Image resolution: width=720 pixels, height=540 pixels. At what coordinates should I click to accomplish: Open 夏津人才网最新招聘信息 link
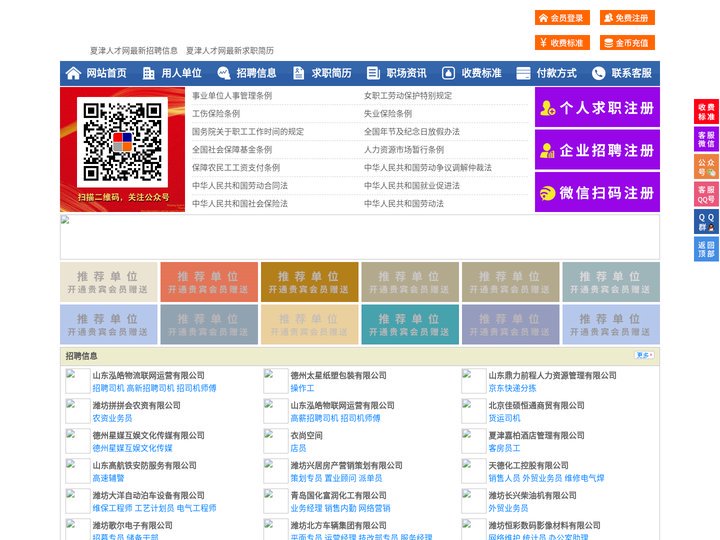coord(134,51)
